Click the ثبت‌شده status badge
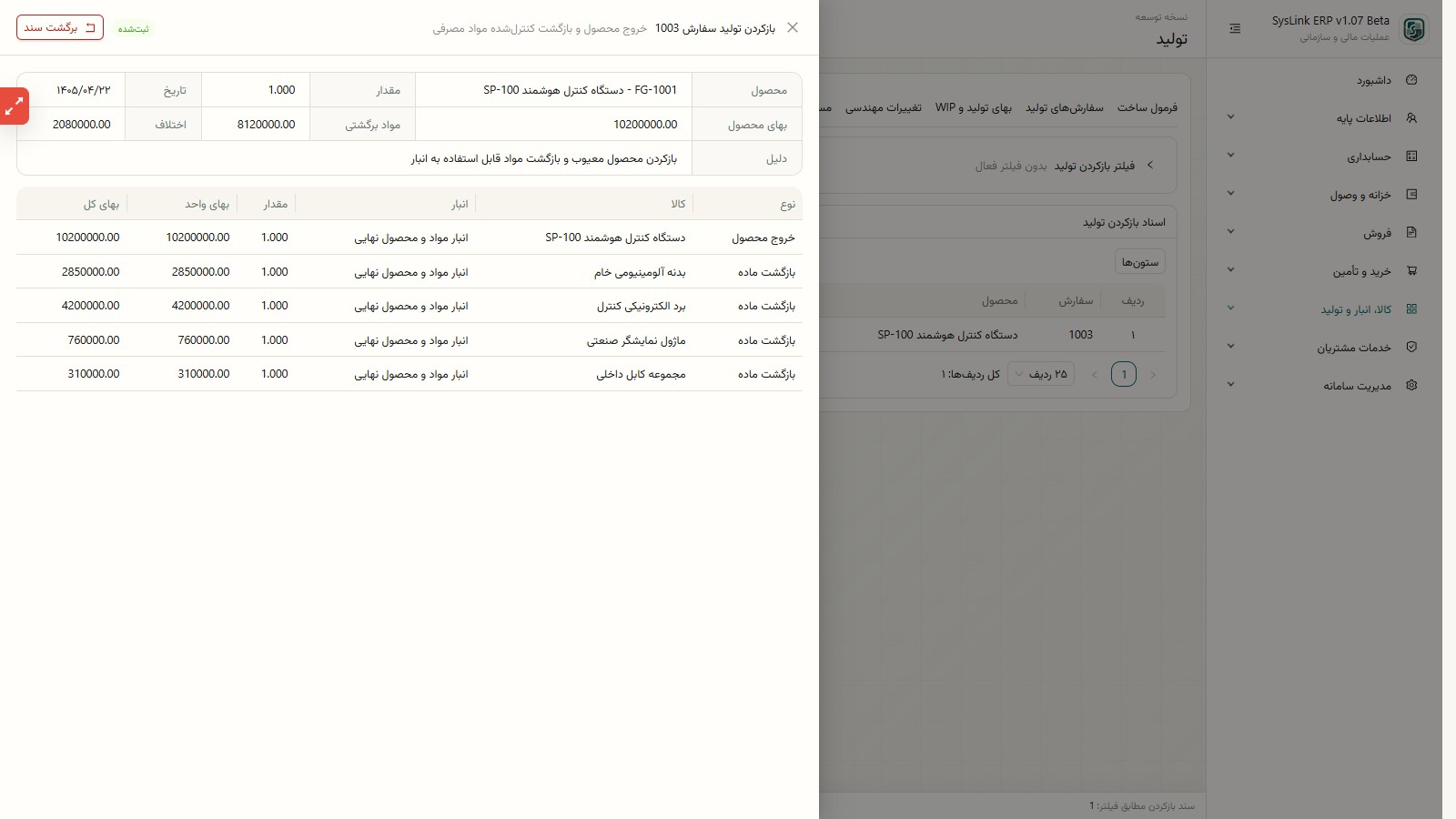Image resolution: width=1456 pixels, height=819 pixels. click(133, 28)
